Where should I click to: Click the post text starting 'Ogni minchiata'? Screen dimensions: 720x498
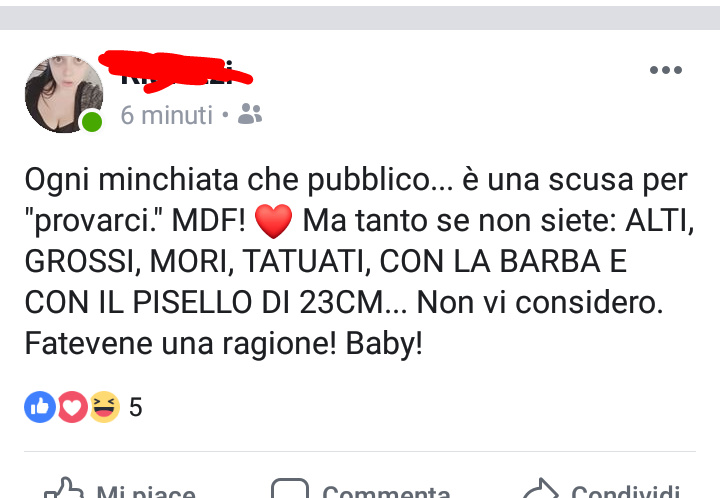(360, 262)
